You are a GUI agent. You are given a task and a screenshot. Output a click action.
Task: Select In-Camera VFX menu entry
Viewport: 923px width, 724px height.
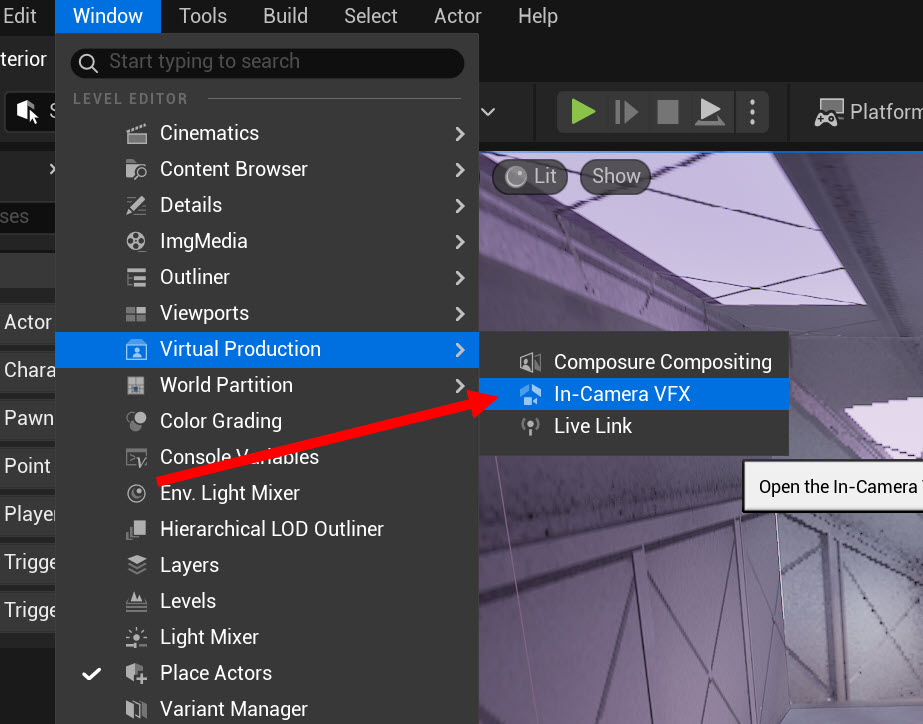(634, 394)
